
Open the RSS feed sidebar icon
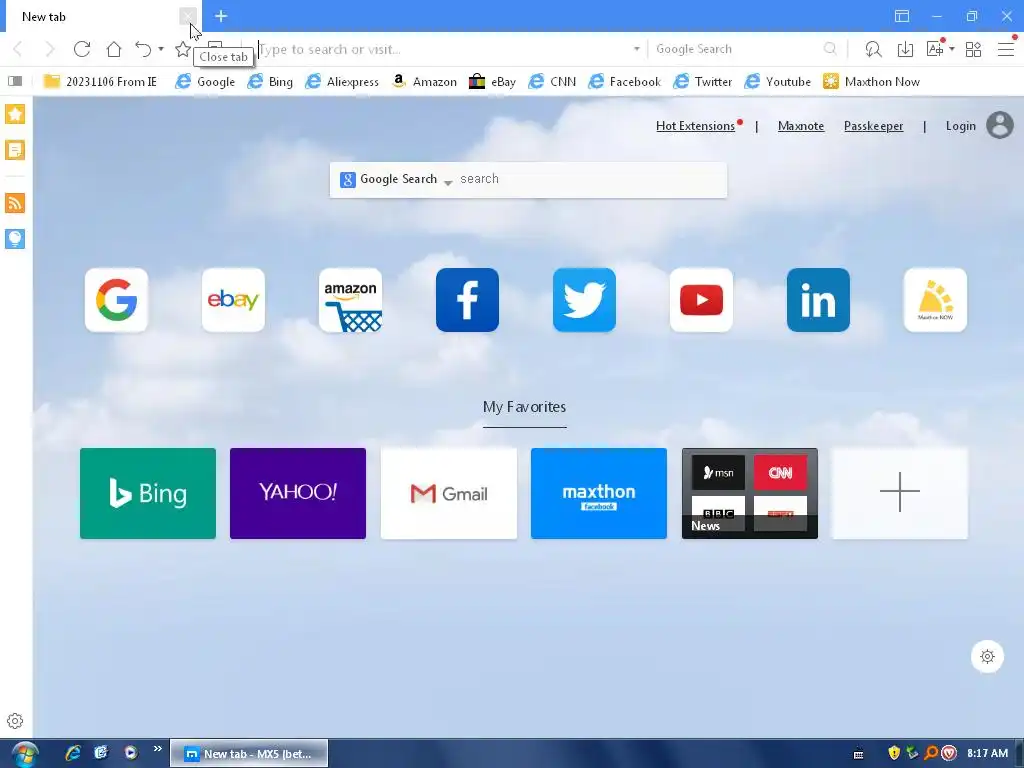coord(15,203)
